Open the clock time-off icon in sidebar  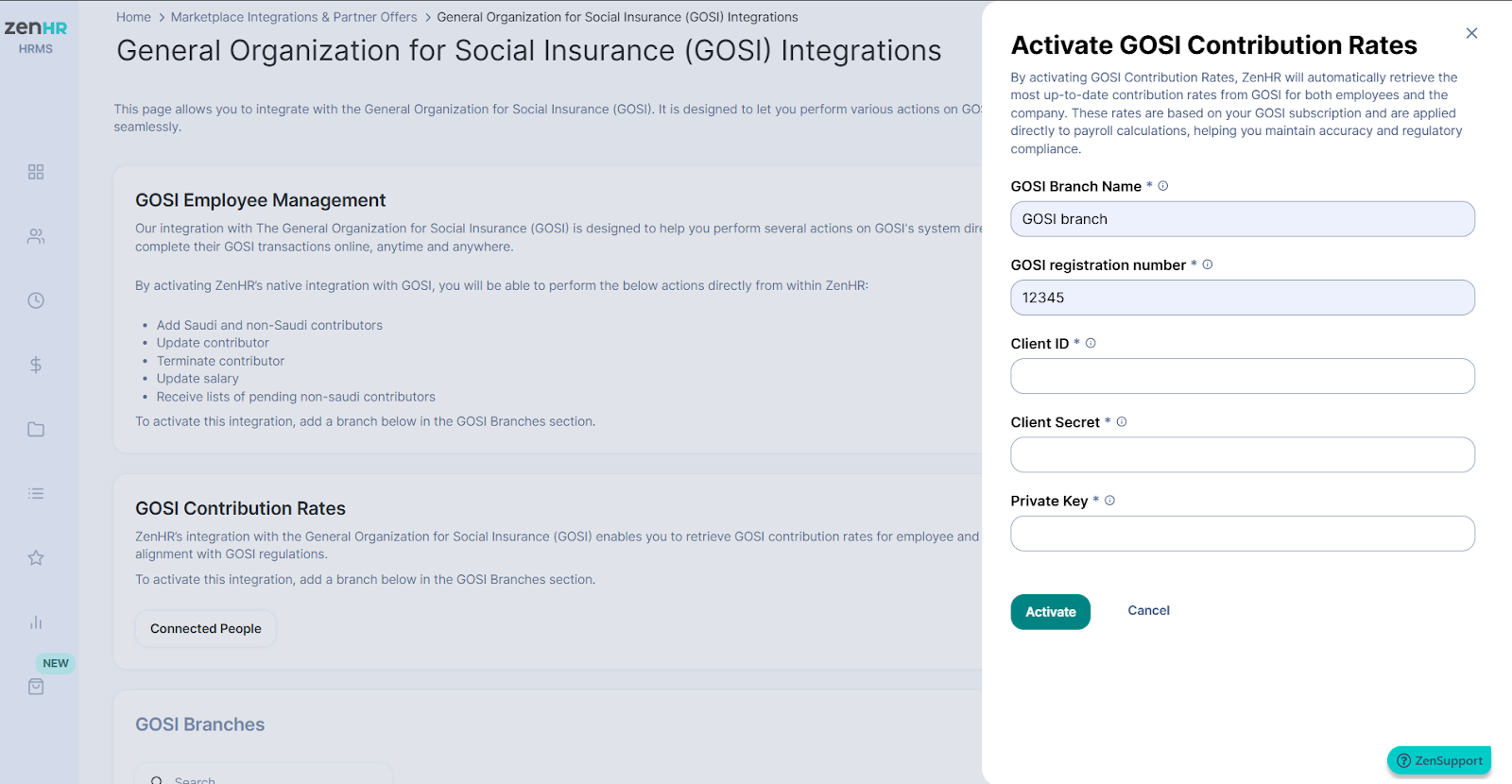coord(36,300)
